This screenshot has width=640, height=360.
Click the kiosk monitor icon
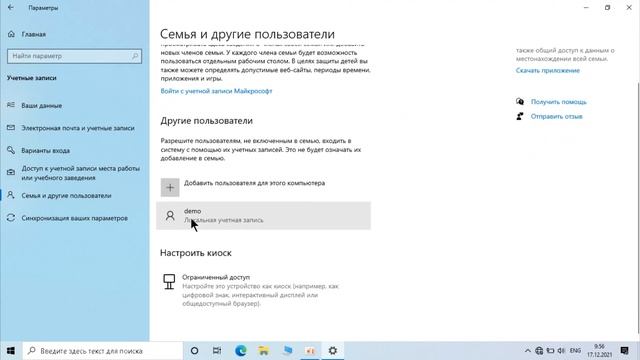(169, 282)
